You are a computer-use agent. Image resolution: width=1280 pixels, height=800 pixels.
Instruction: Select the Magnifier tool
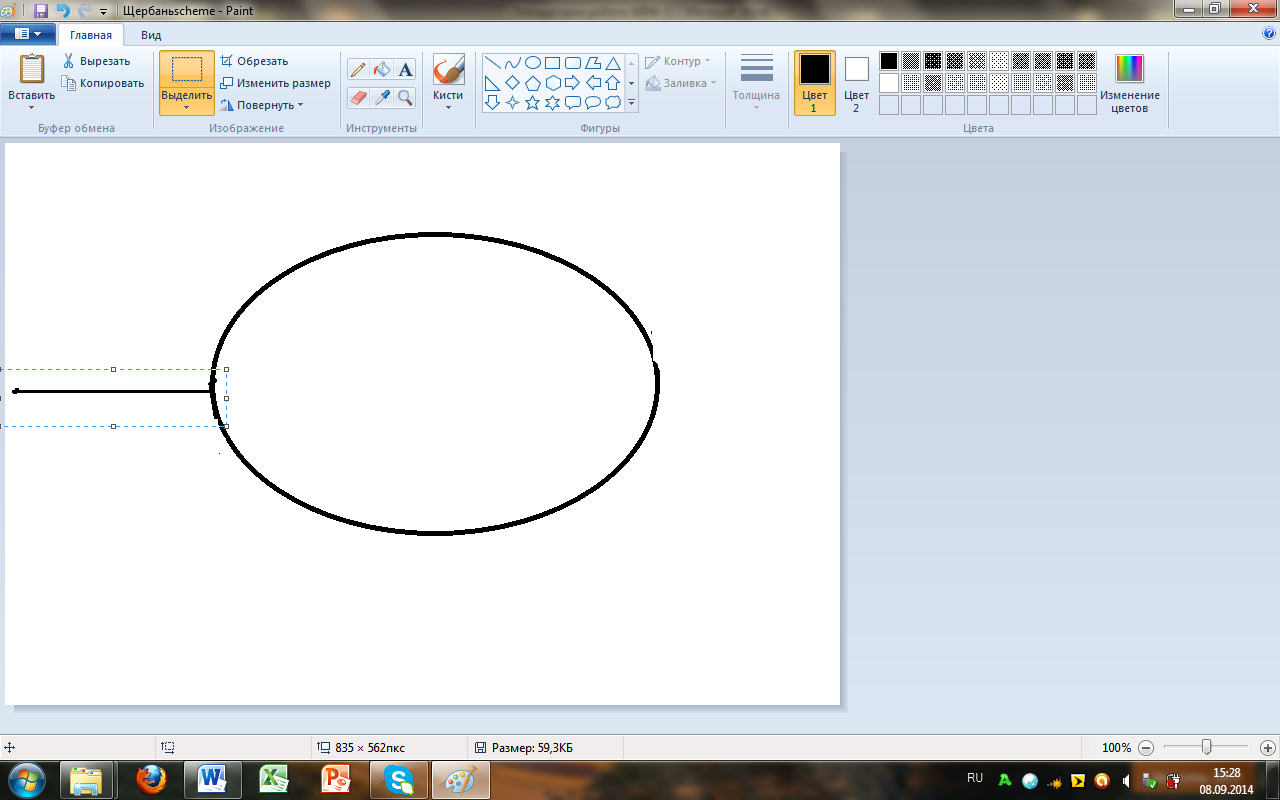click(x=405, y=97)
